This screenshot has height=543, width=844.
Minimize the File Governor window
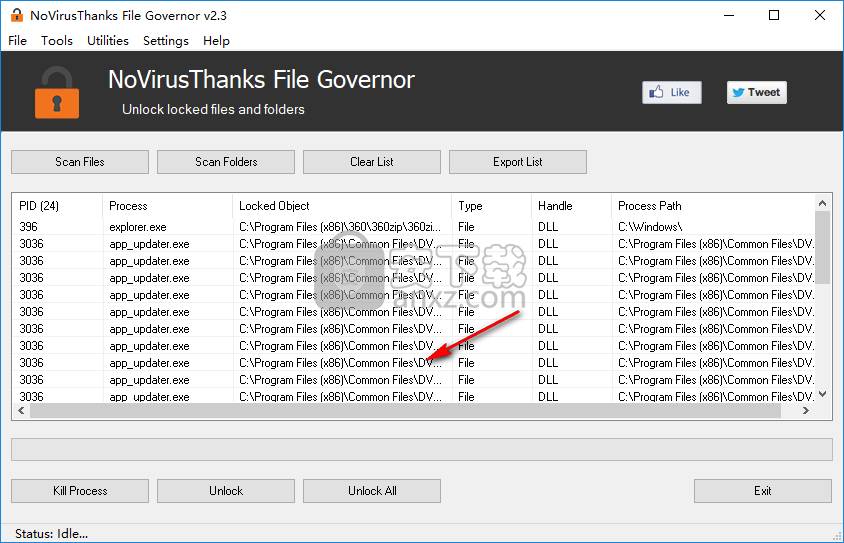pyautogui.click(x=729, y=15)
